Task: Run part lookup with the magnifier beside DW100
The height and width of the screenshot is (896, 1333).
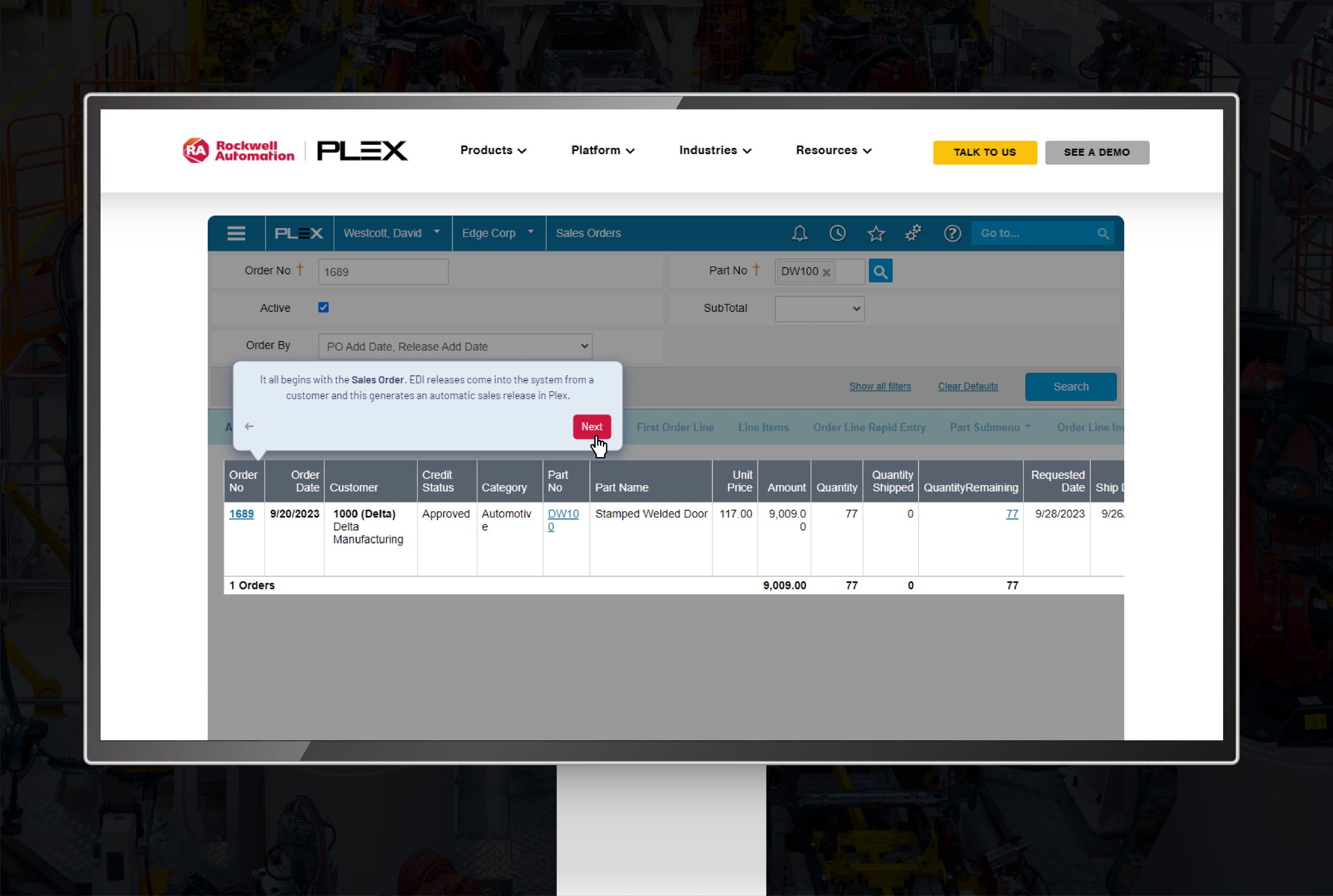Action: pyautogui.click(x=880, y=271)
